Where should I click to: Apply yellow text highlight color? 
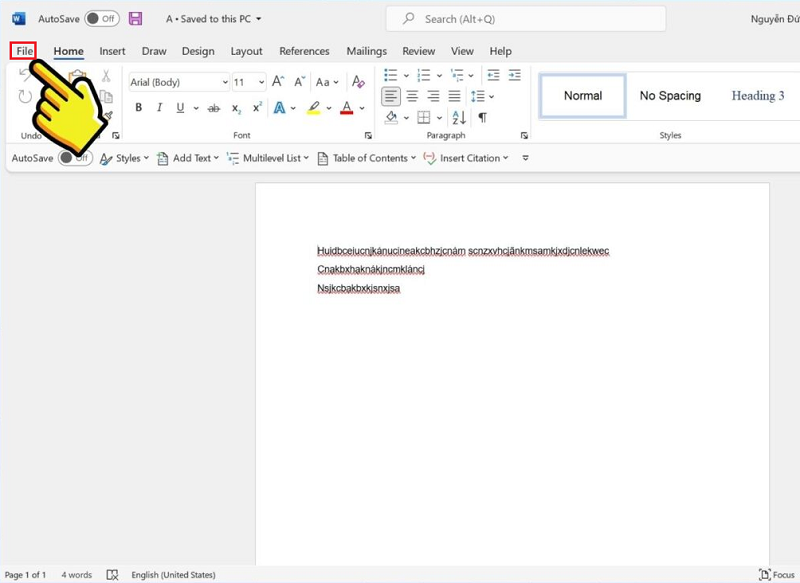(313, 108)
